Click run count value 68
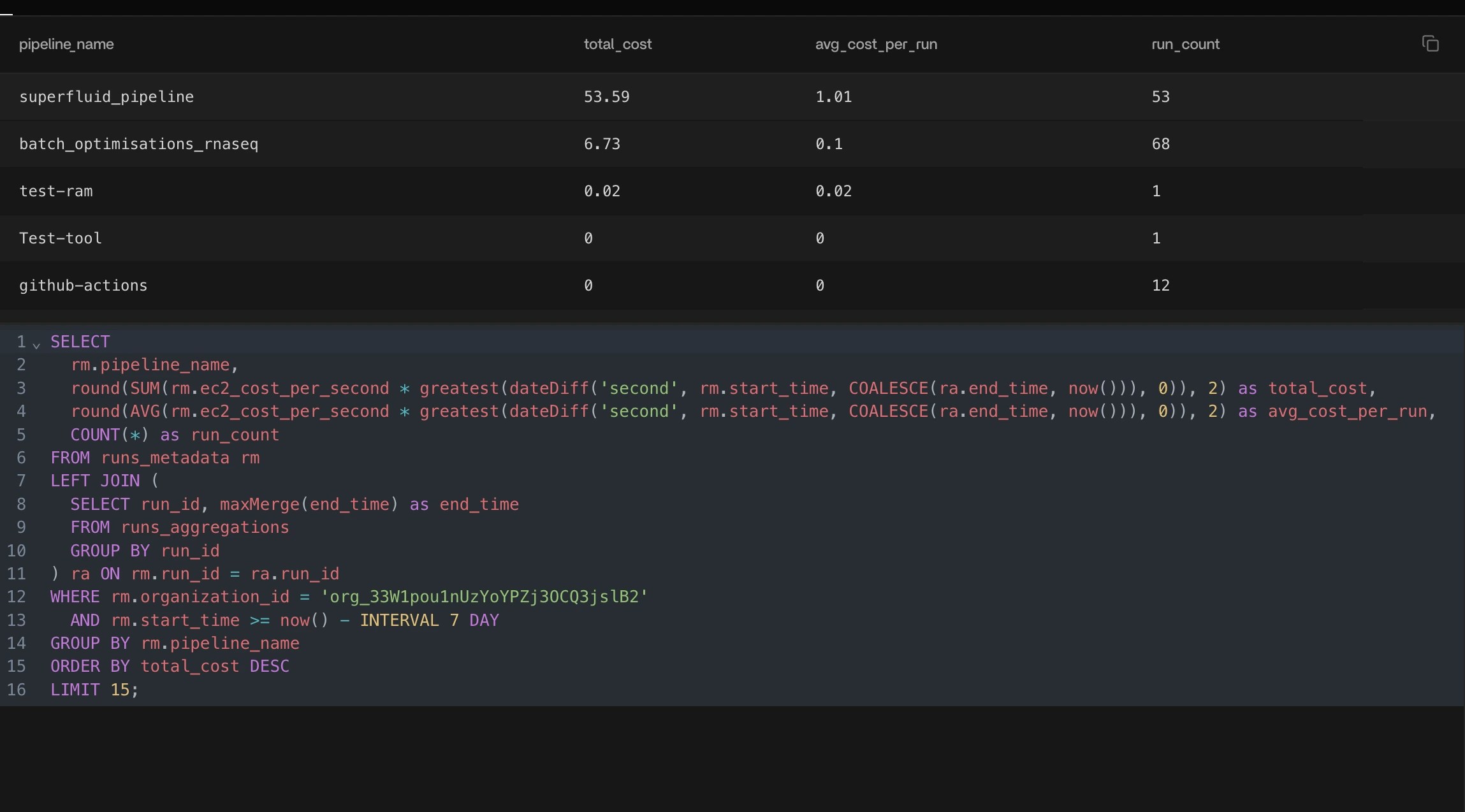Viewport: 1465px width, 812px height. 1160,144
